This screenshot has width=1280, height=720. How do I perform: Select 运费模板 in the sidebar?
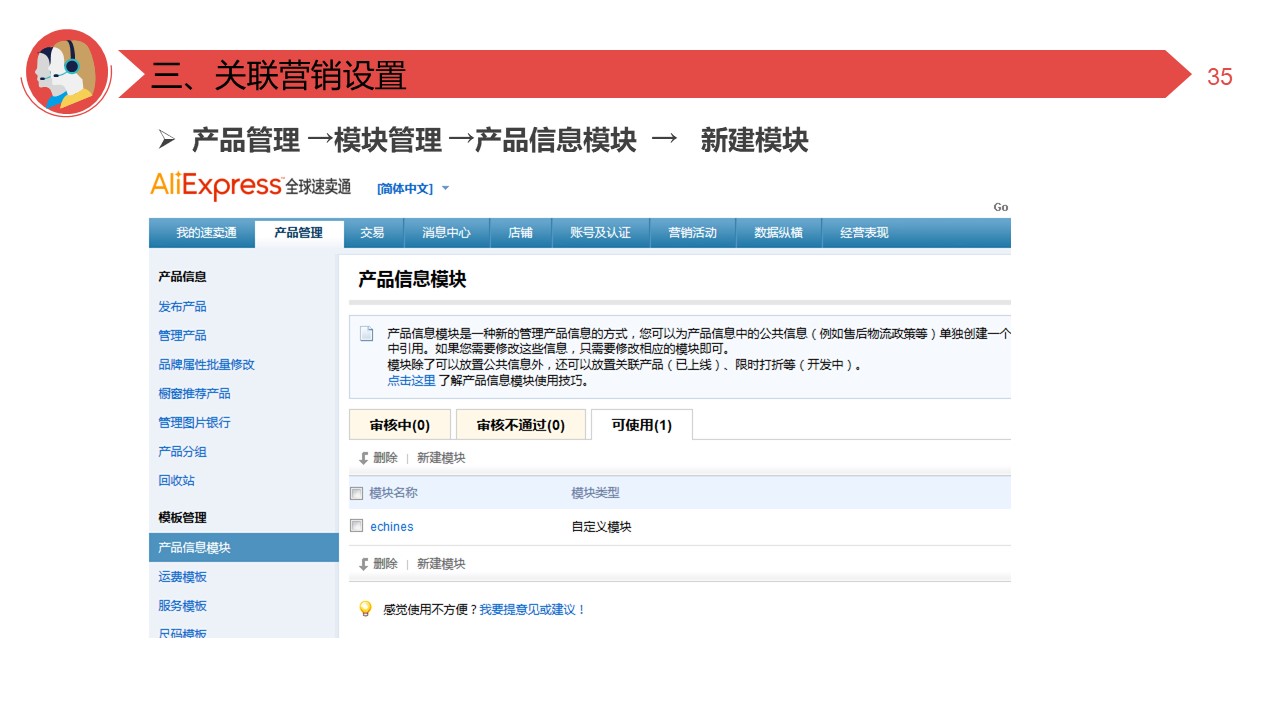[182, 577]
